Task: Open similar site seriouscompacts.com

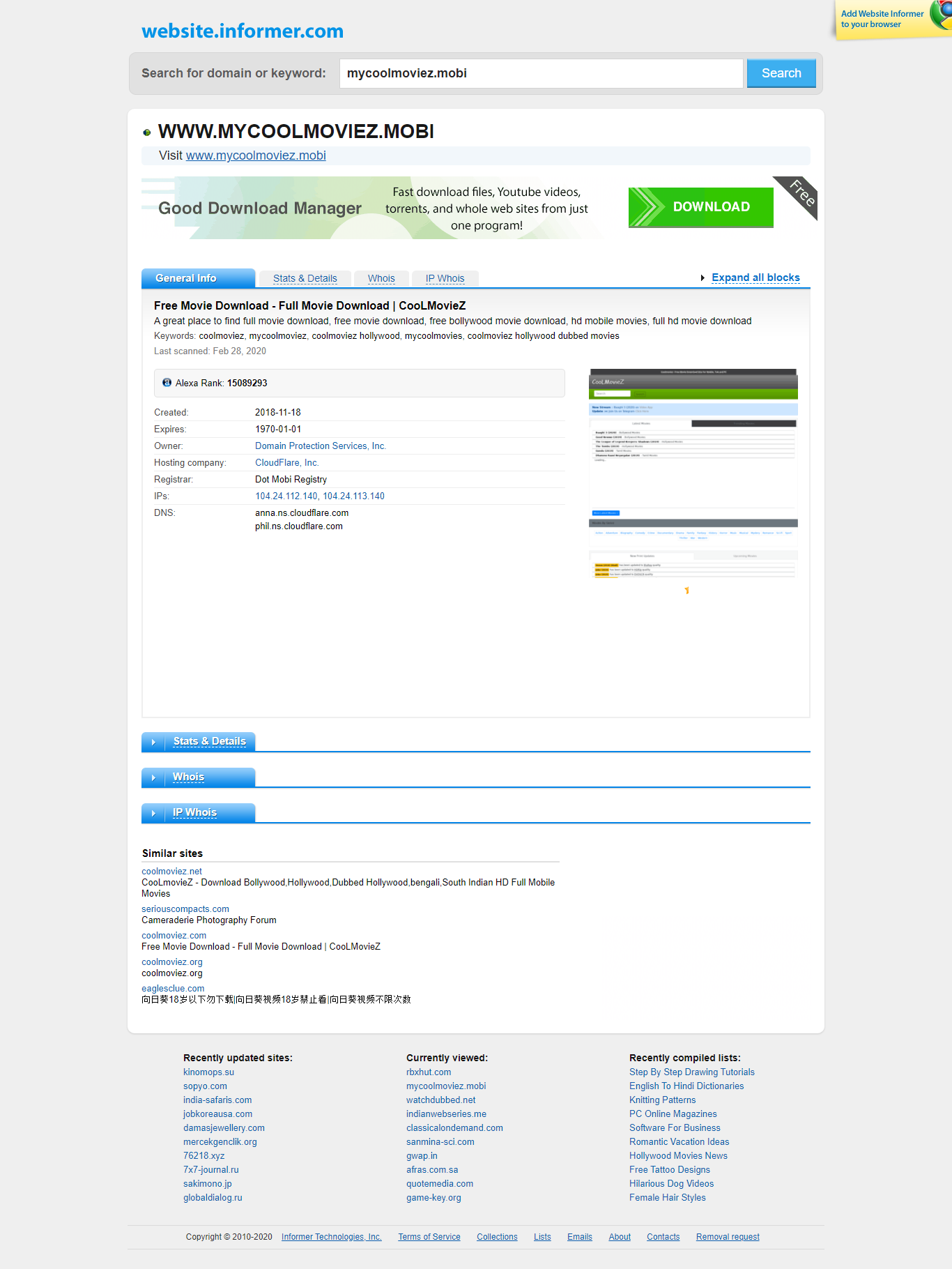Action: pos(185,909)
